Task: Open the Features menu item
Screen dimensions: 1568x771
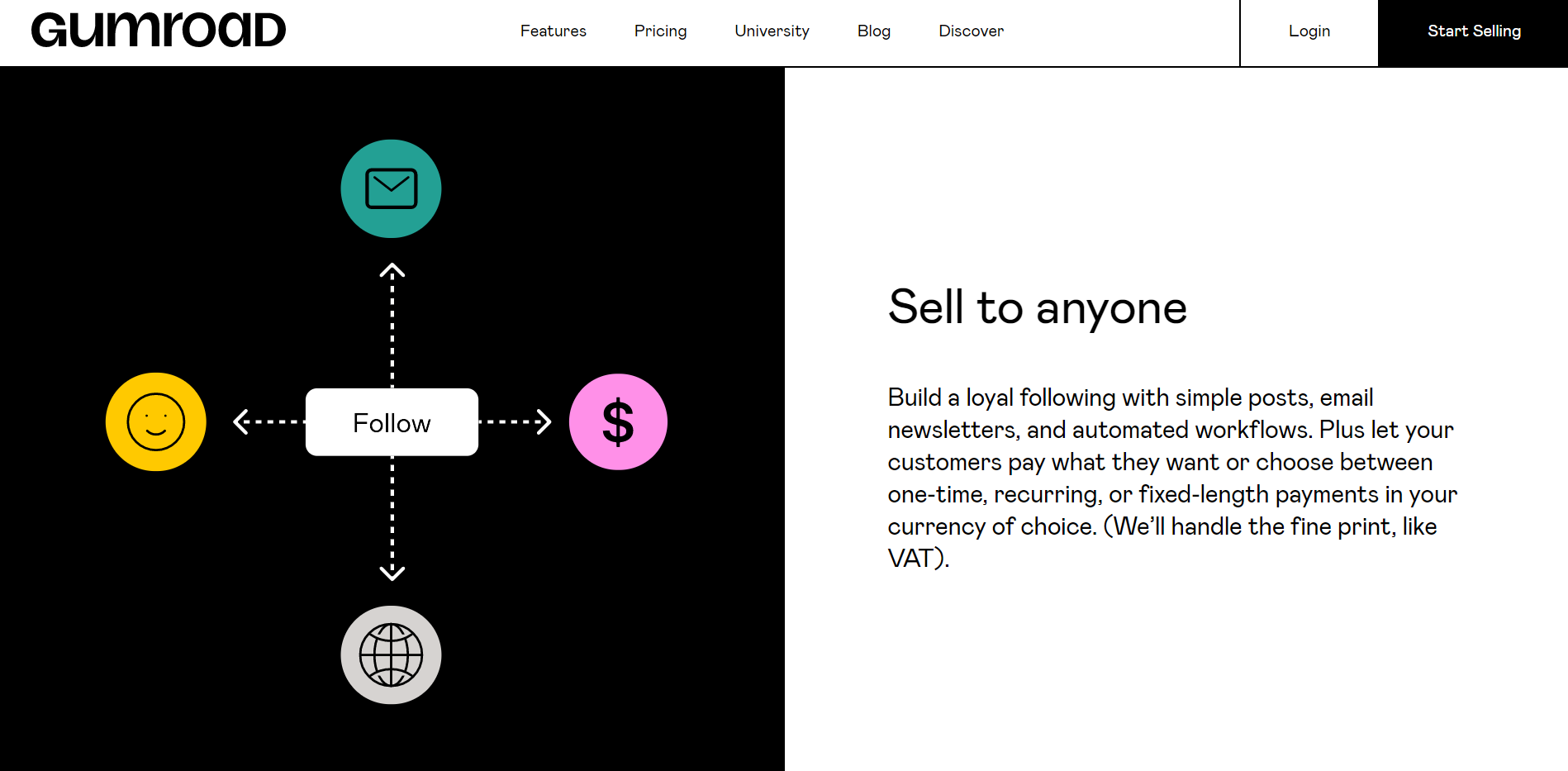Action: click(553, 31)
